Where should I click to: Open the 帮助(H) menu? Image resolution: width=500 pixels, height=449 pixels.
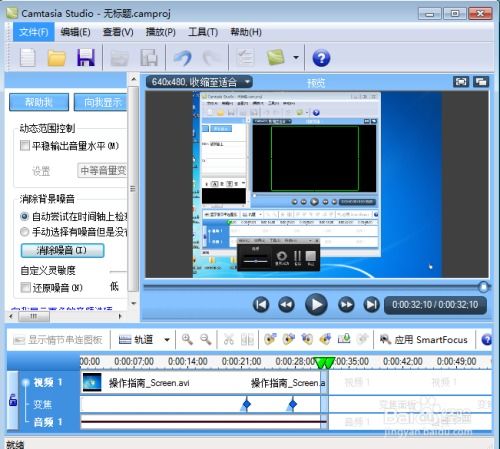coord(246,32)
